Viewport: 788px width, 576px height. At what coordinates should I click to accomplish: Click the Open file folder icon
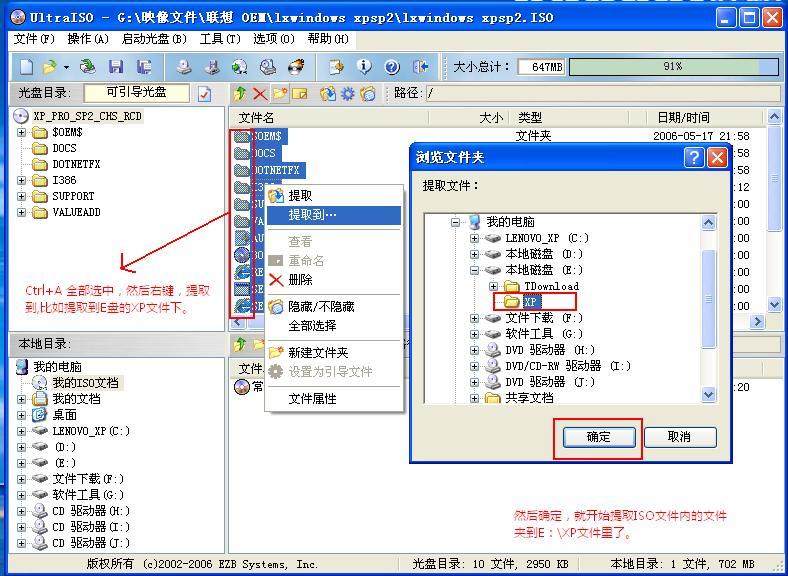50,66
